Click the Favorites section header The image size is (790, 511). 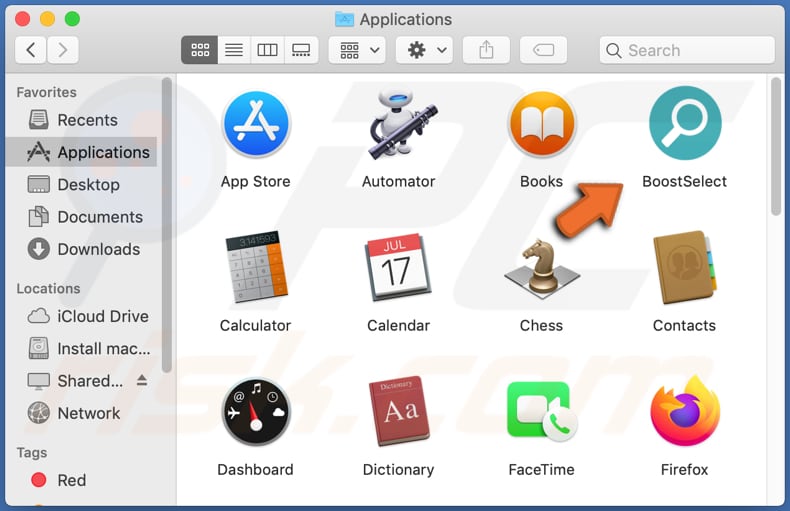(x=46, y=92)
